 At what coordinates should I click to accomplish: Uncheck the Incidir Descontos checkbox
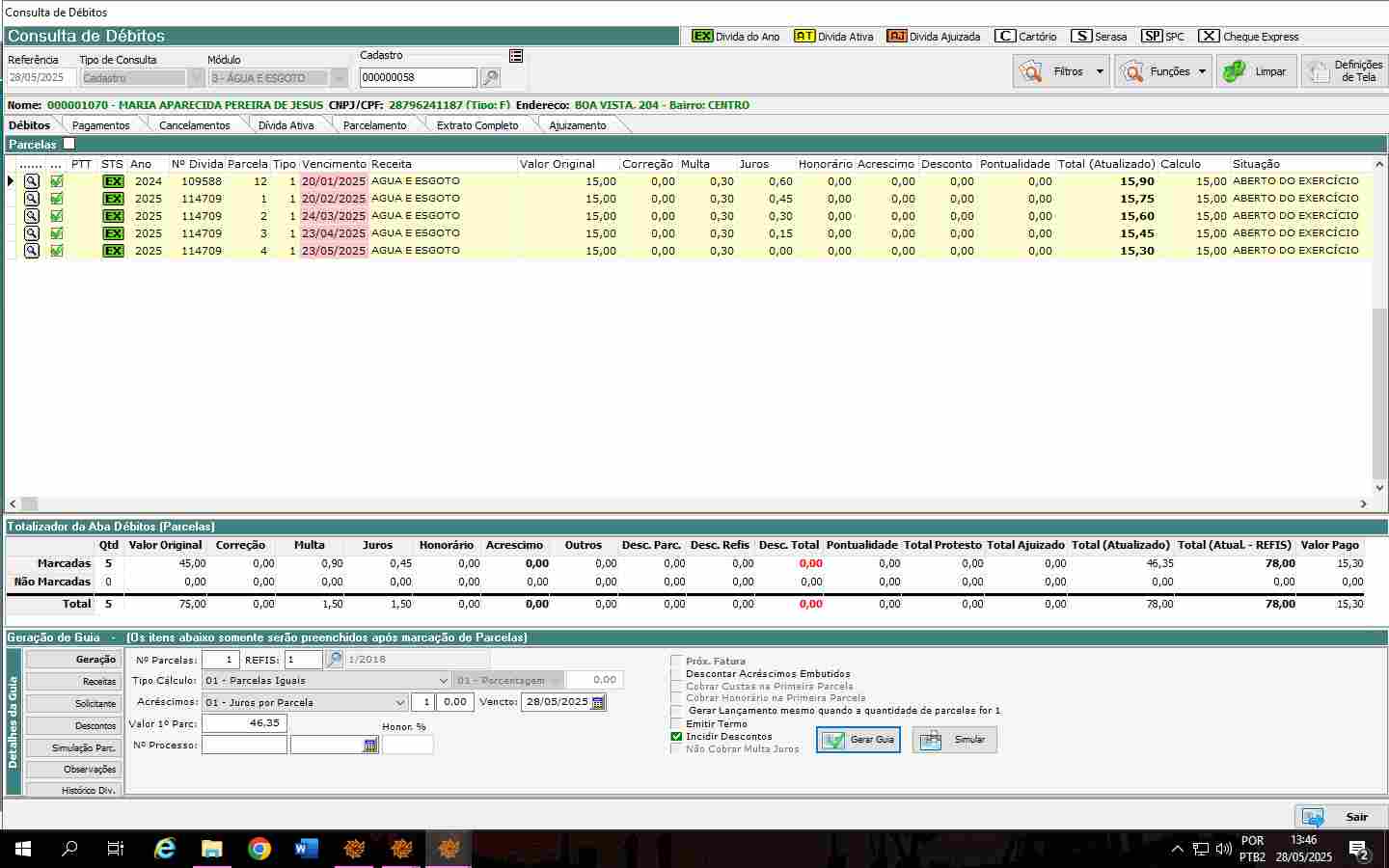pos(676,737)
